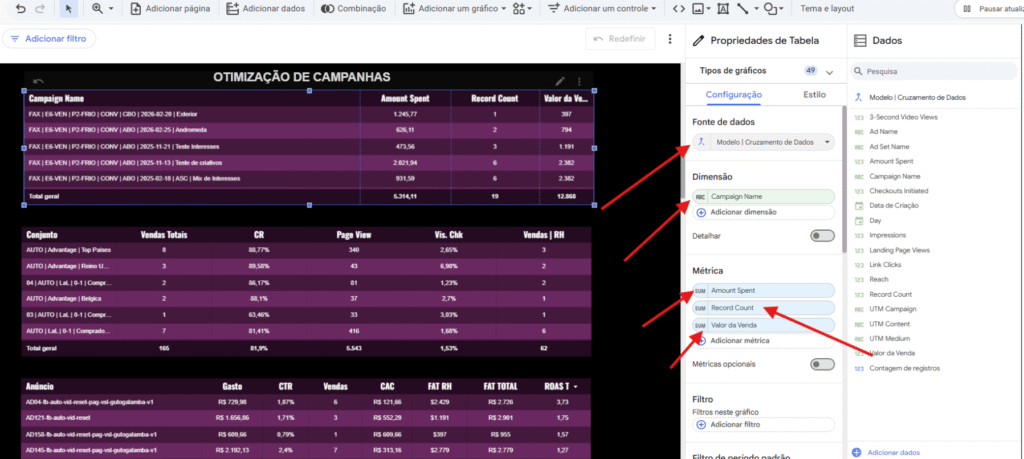Open the three-dot menu beside Redefinir

(669, 39)
